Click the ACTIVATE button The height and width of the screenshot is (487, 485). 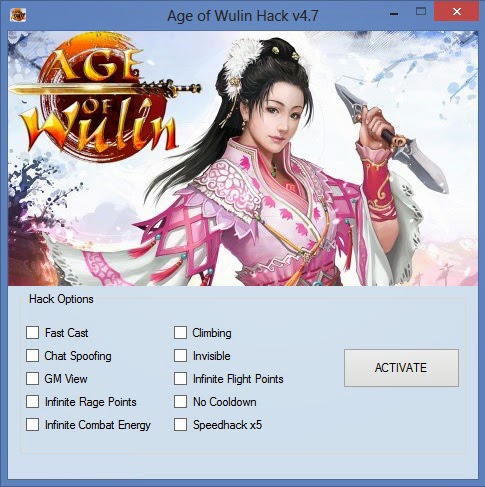(x=401, y=368)
